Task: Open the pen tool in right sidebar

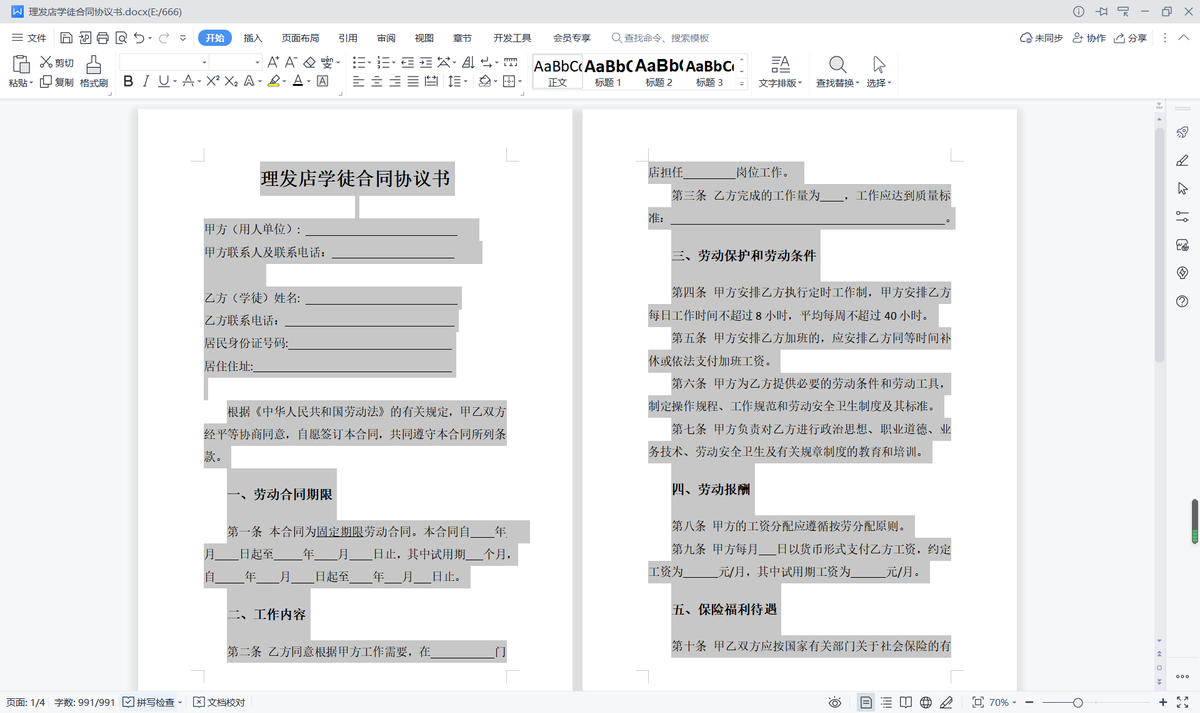Action: [1182, 160]
